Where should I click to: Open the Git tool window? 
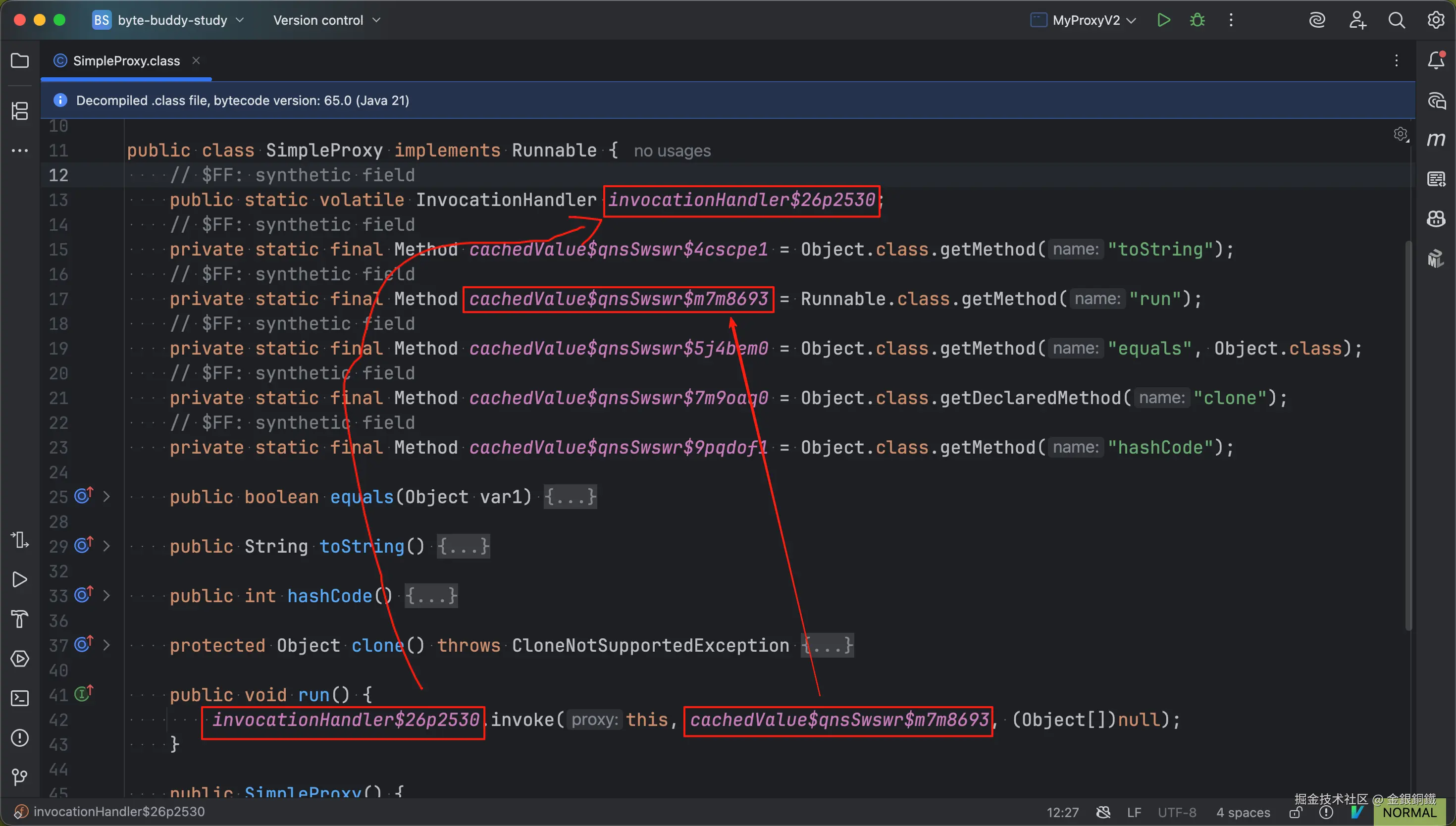(x=20, y=777)
